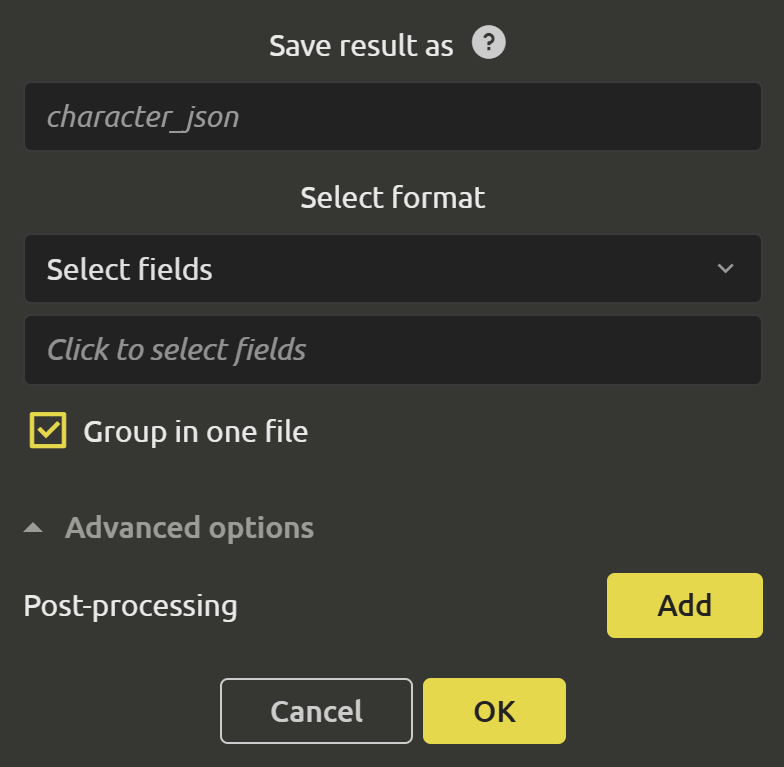Click the Save result as heading
The height and width of the screenshot is (767, 784).
(x=361, y=46)
